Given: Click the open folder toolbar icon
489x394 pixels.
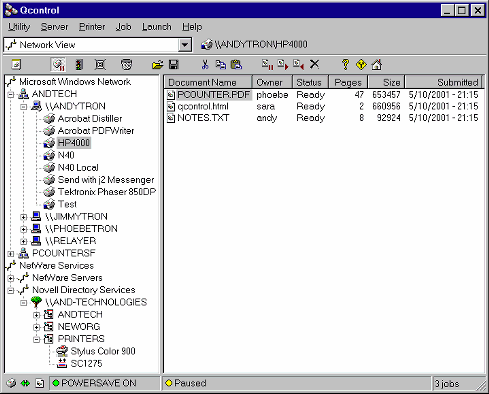Looking at the screenshot, I should (x=158, y=65).
